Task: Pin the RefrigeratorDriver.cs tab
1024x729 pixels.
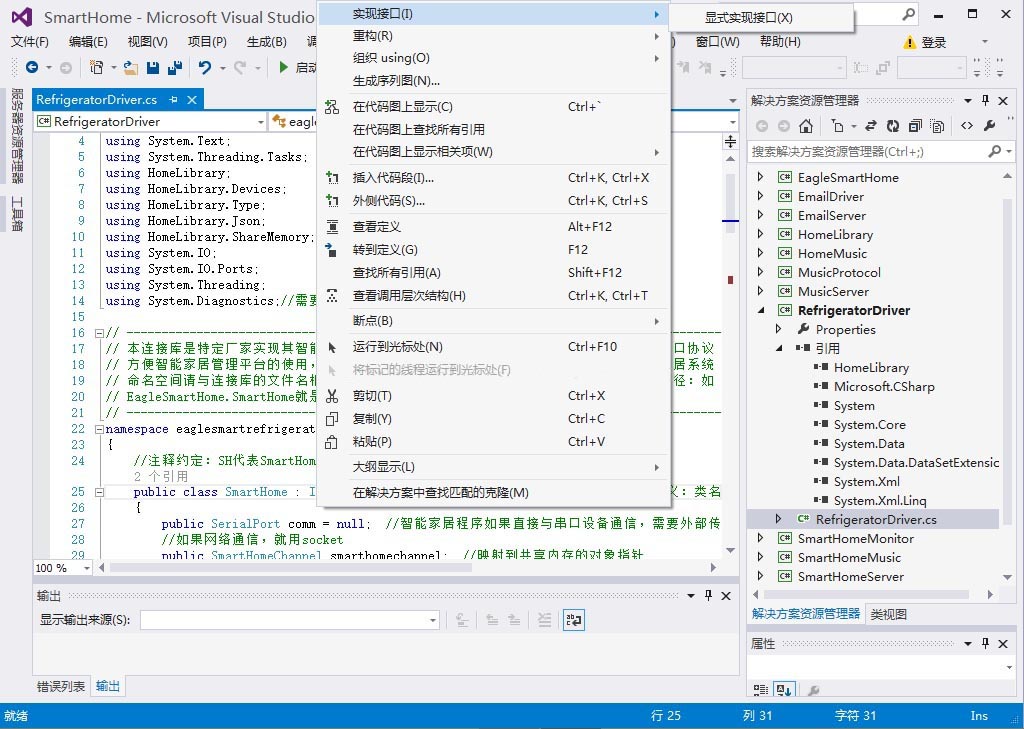Action: coord(173,99)
